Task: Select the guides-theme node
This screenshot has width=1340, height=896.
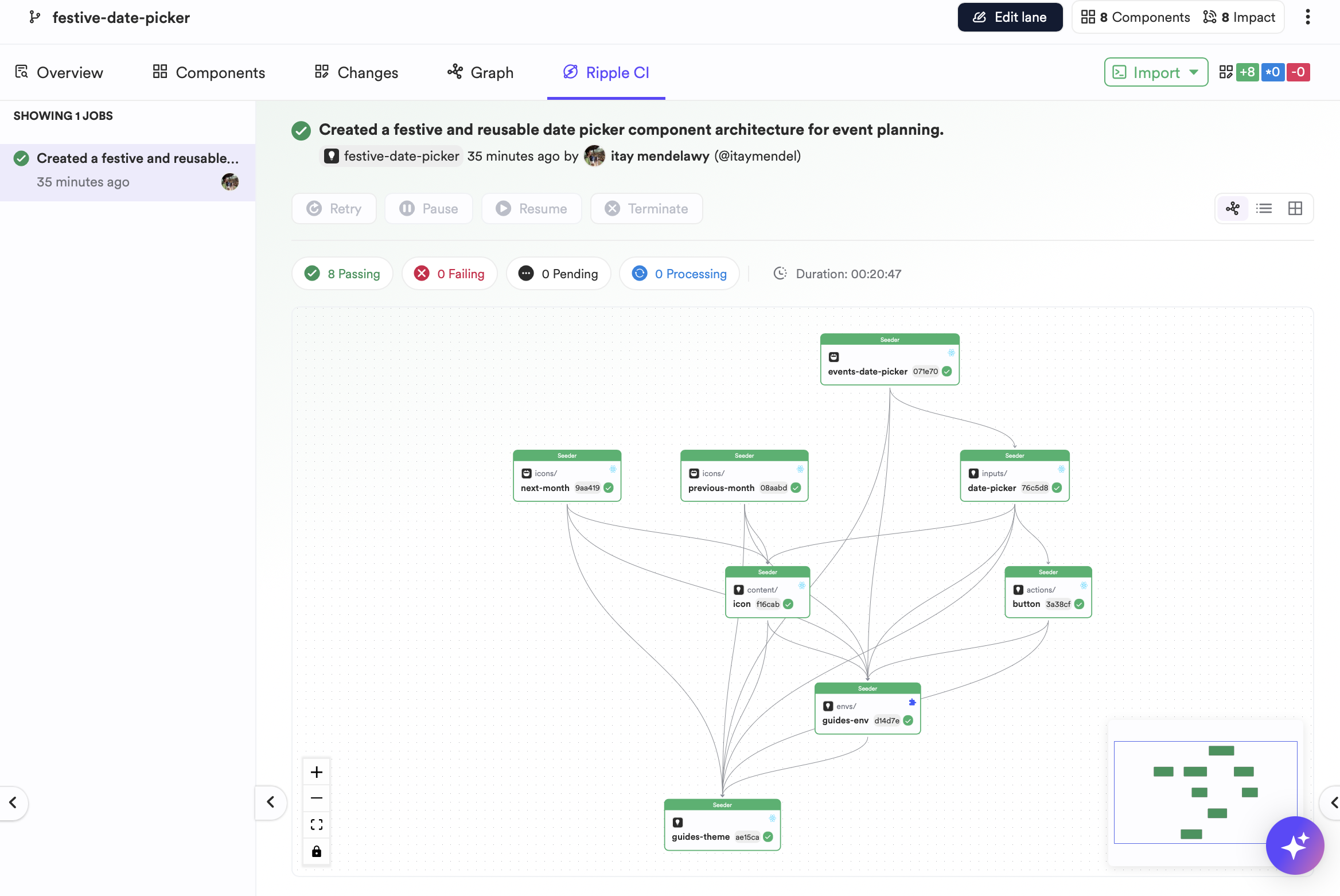Action: (x=722, y=825)
